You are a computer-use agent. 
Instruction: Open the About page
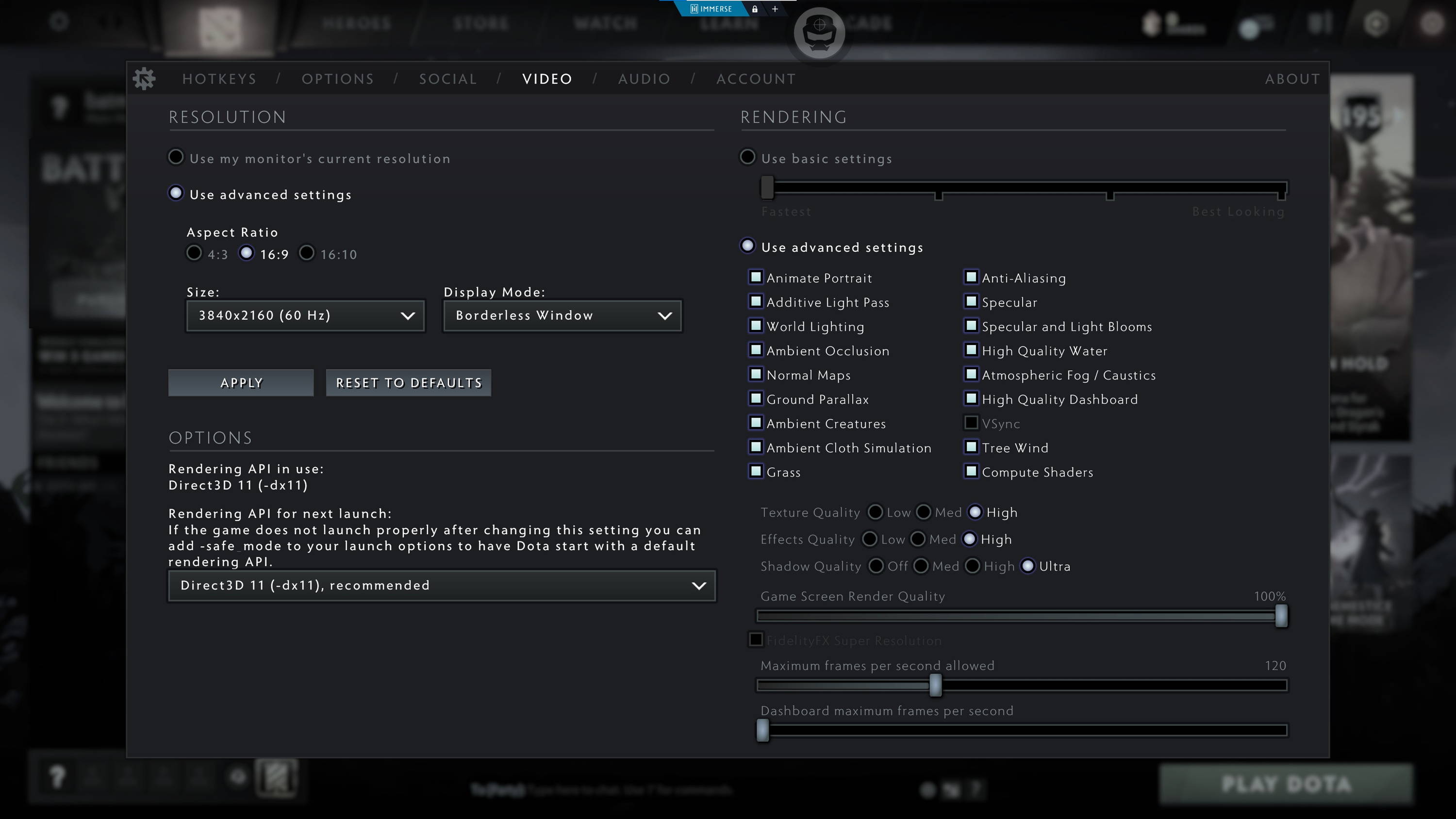point(1292,79)
